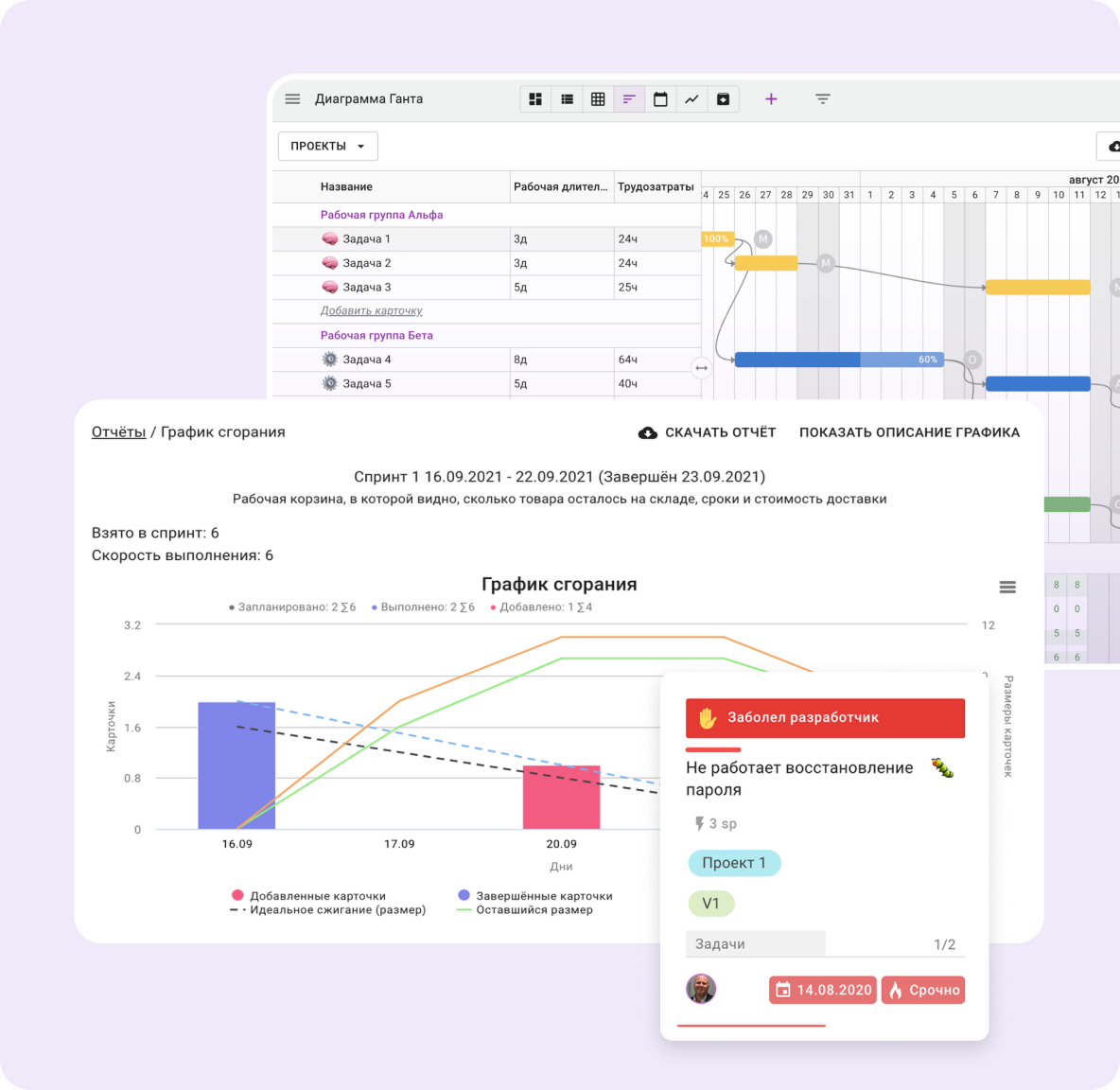Screen dimensions: 1120x1090
Task: Open the line chart reports view
Action: tap(691, 99)
